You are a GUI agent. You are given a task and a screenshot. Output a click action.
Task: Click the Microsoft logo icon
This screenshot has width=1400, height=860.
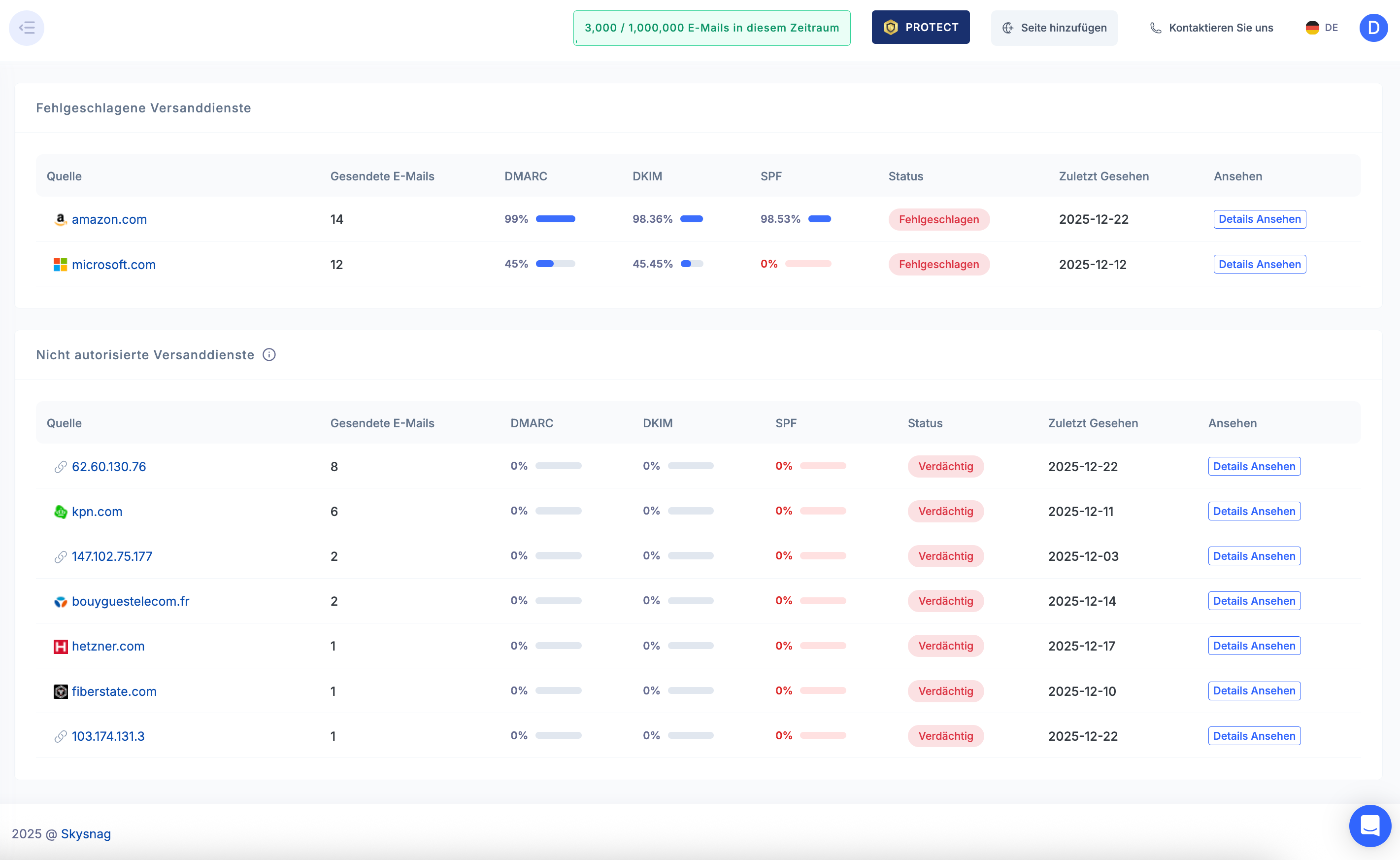click(x=60, y=265)
